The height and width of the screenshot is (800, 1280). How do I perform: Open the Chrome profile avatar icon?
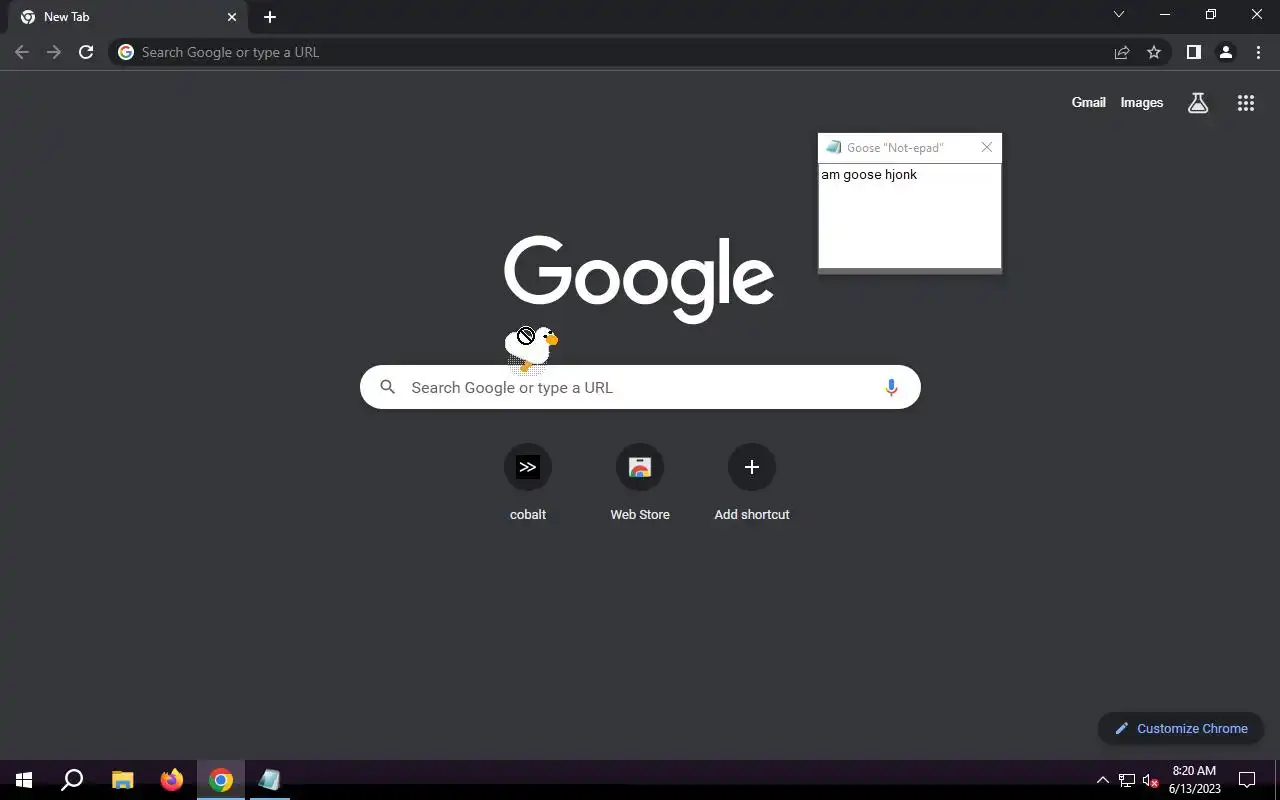1226,52
